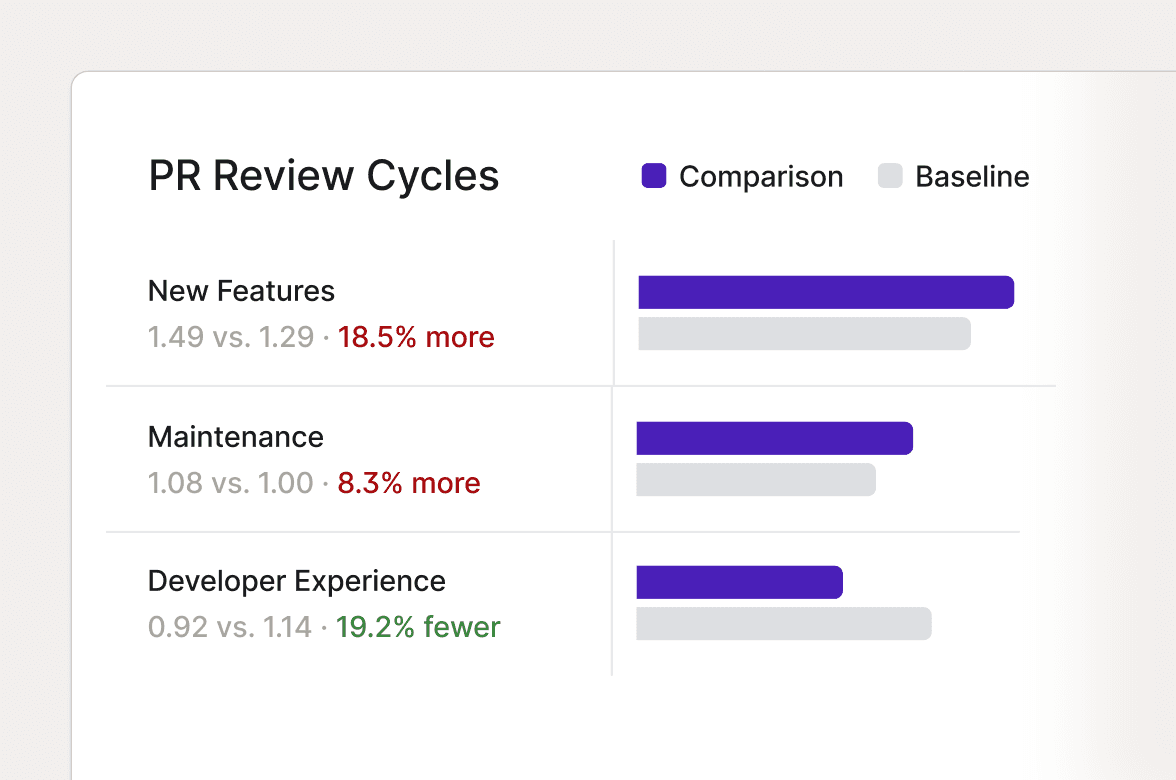Click the 1.49 vs. 1.29 values
Viewport: 1176px width, 780px height.
(231, 338)
